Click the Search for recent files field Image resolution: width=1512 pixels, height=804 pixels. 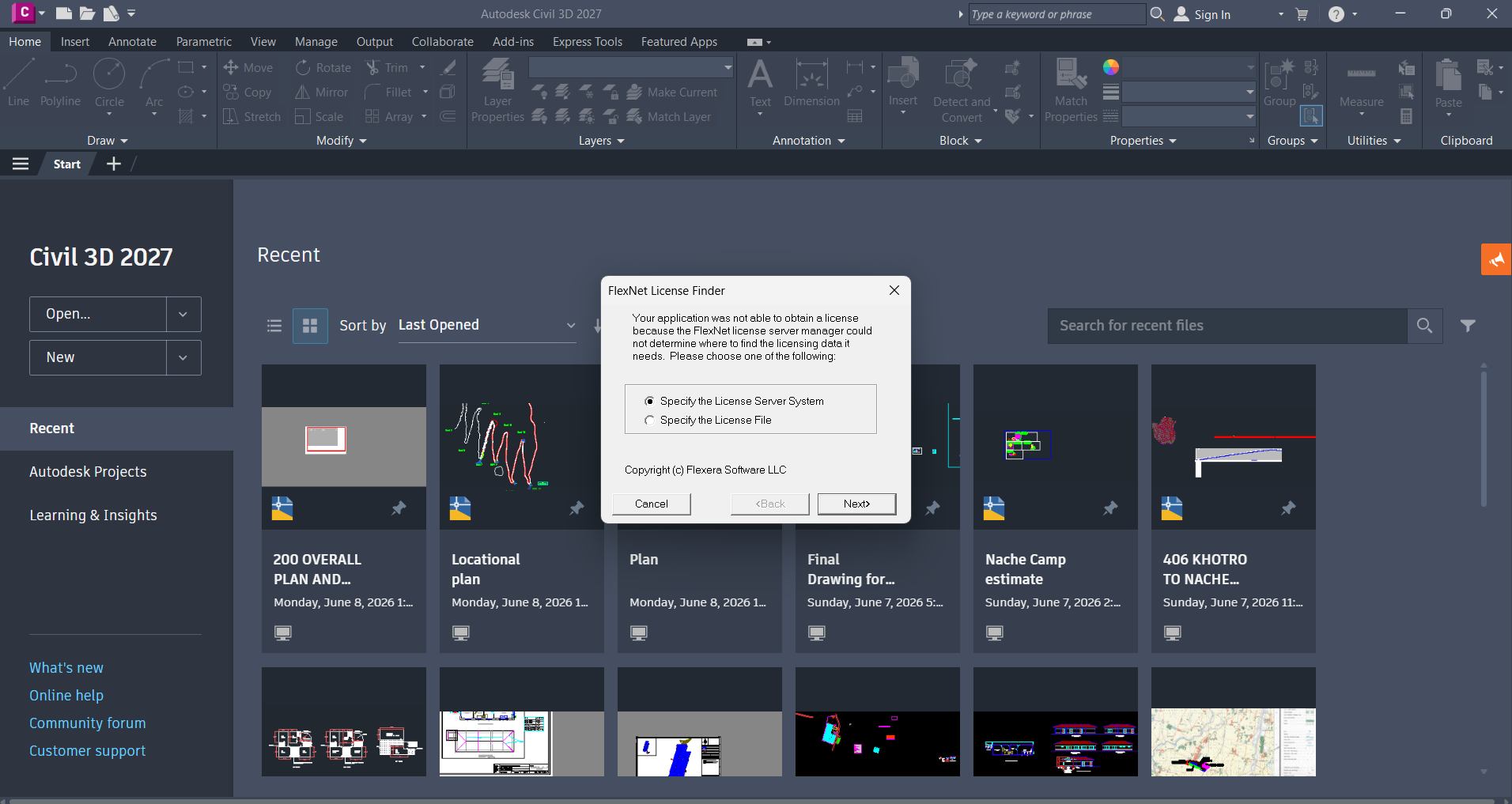tap(1227, 326)
